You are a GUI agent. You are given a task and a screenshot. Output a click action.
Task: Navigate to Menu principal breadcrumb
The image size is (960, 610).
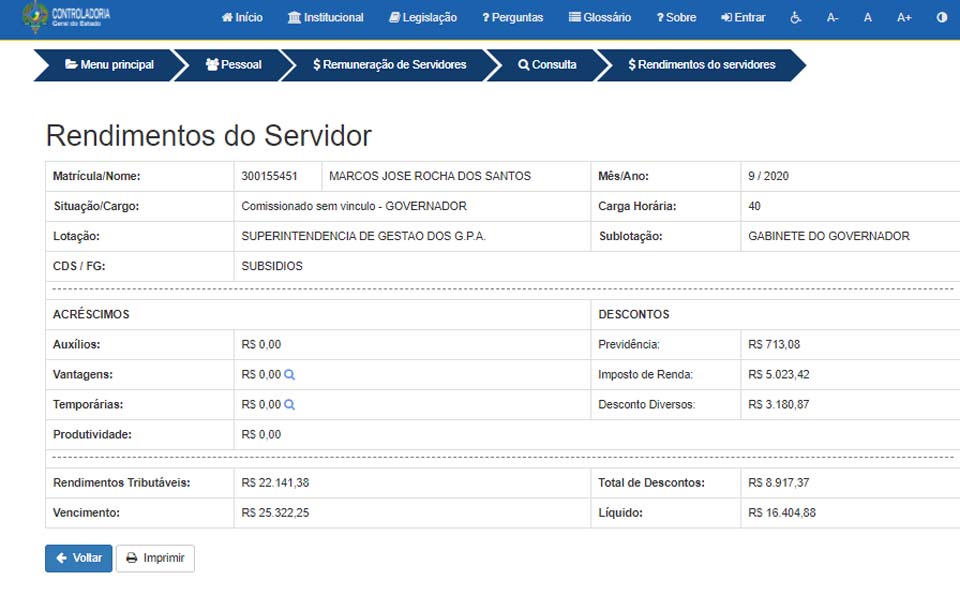(x=109, y=65)
